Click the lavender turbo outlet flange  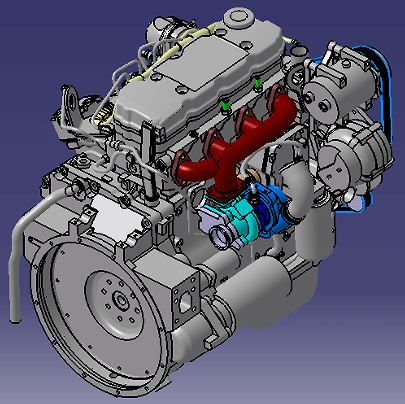point(219,236)
